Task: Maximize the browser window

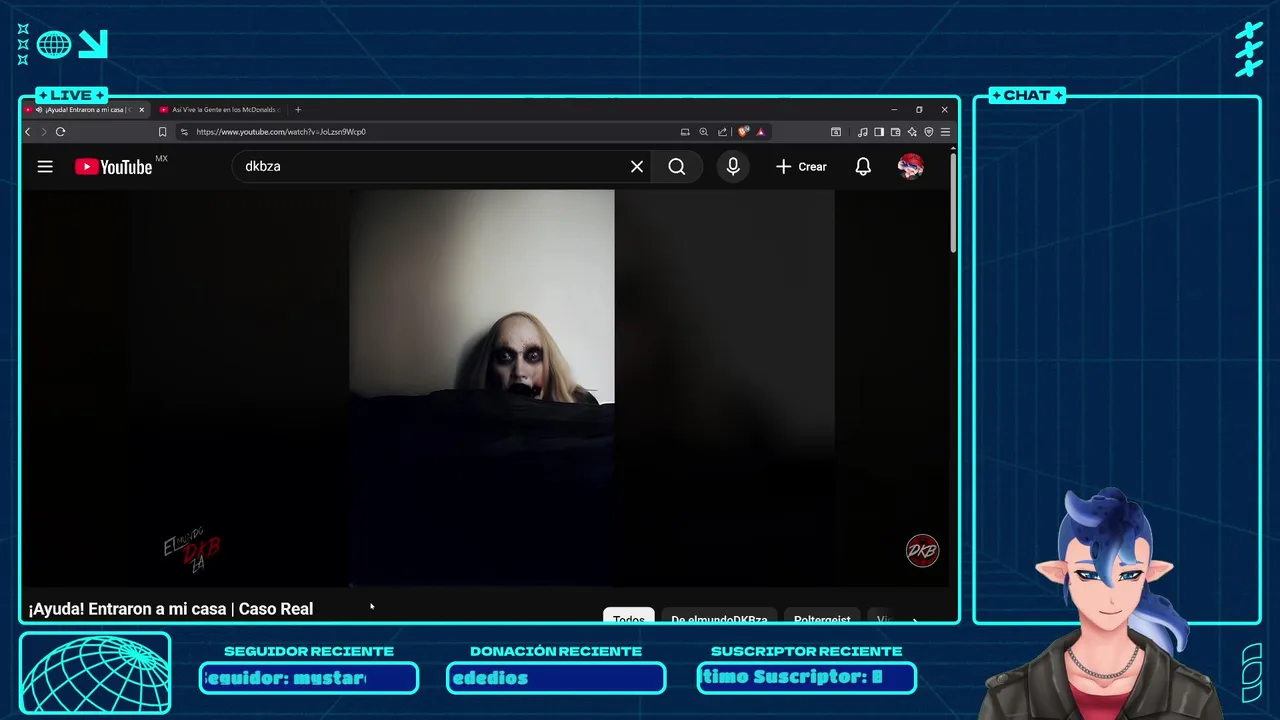Action: coord(919,110)
